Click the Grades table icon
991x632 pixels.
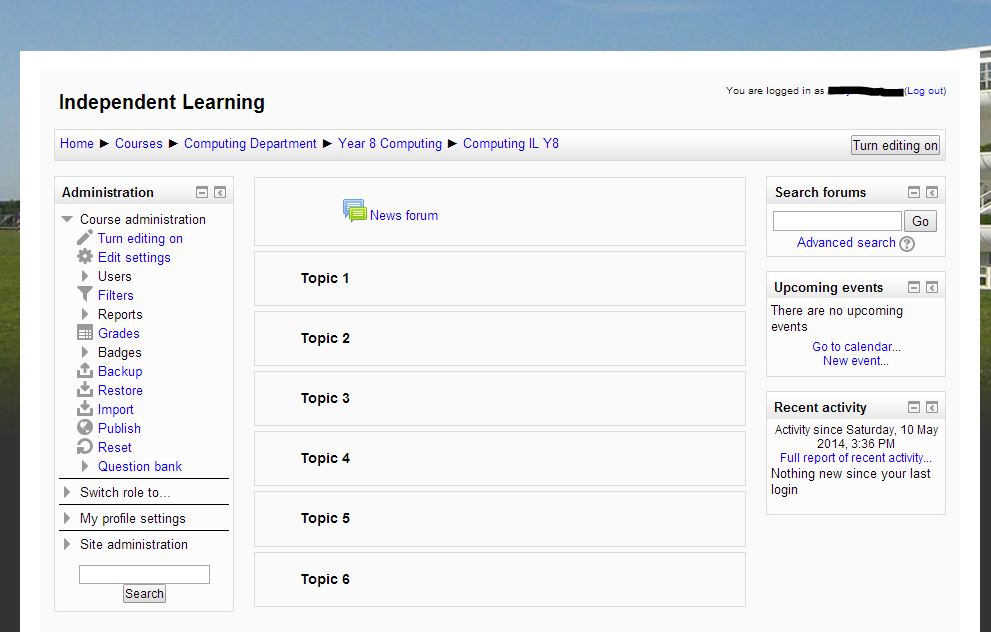coord(85,333)
